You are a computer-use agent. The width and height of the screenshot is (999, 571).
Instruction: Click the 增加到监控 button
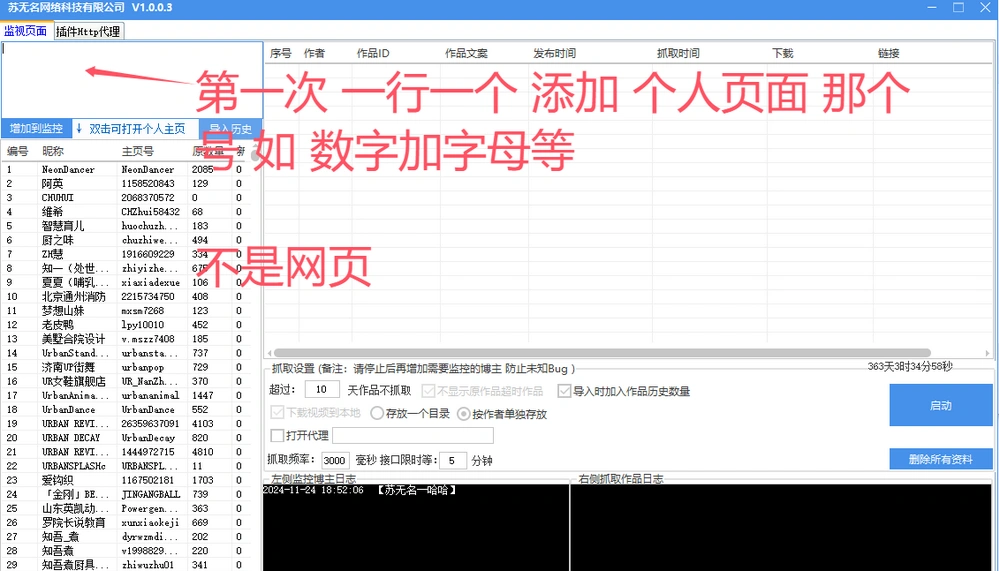coord(36,129)
